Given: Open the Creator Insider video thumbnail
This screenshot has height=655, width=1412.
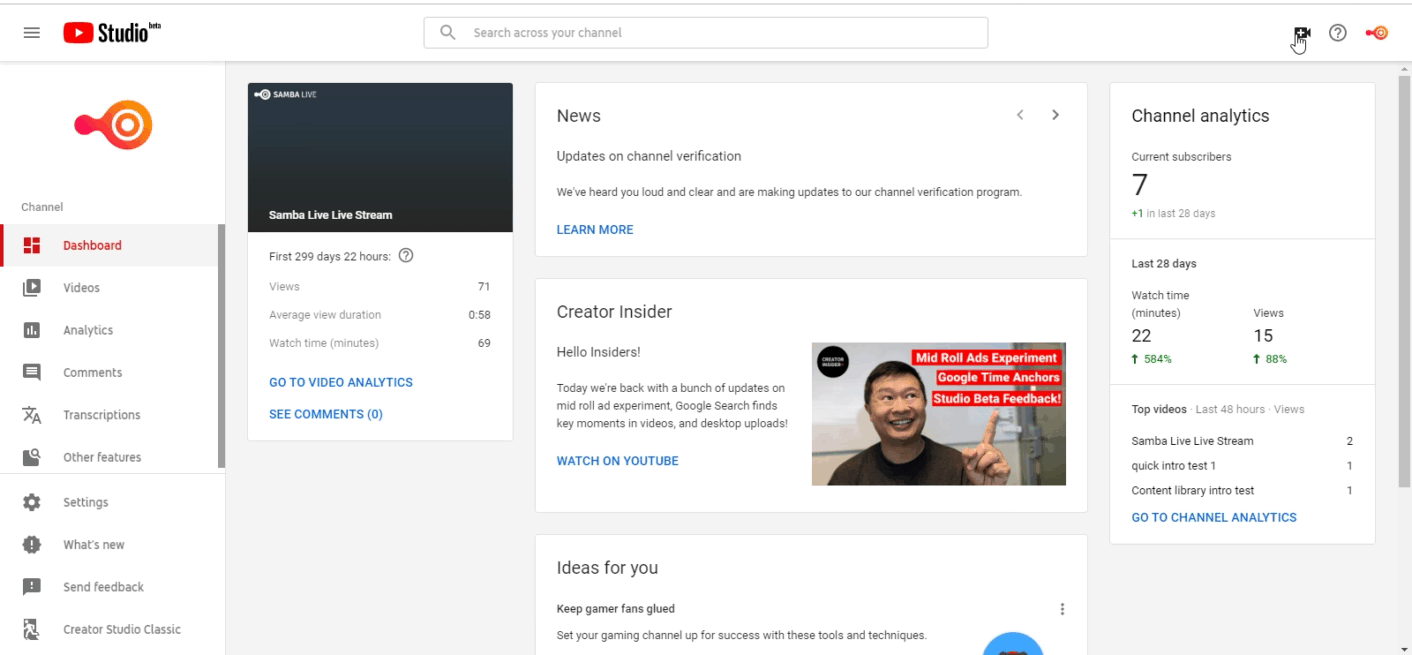Looking at the screenshot, I should click(939, 414).
